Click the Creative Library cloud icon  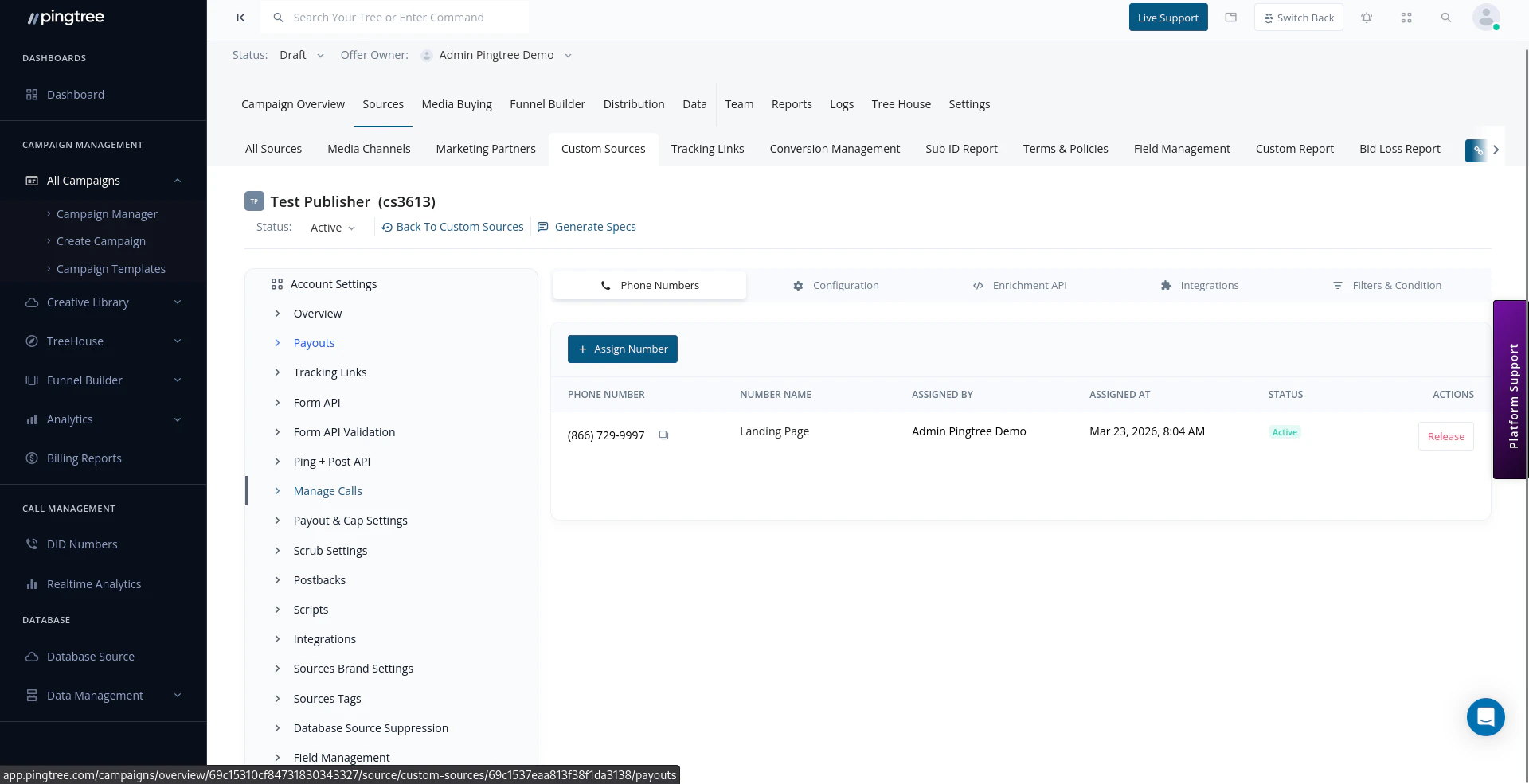pos(32,302)
